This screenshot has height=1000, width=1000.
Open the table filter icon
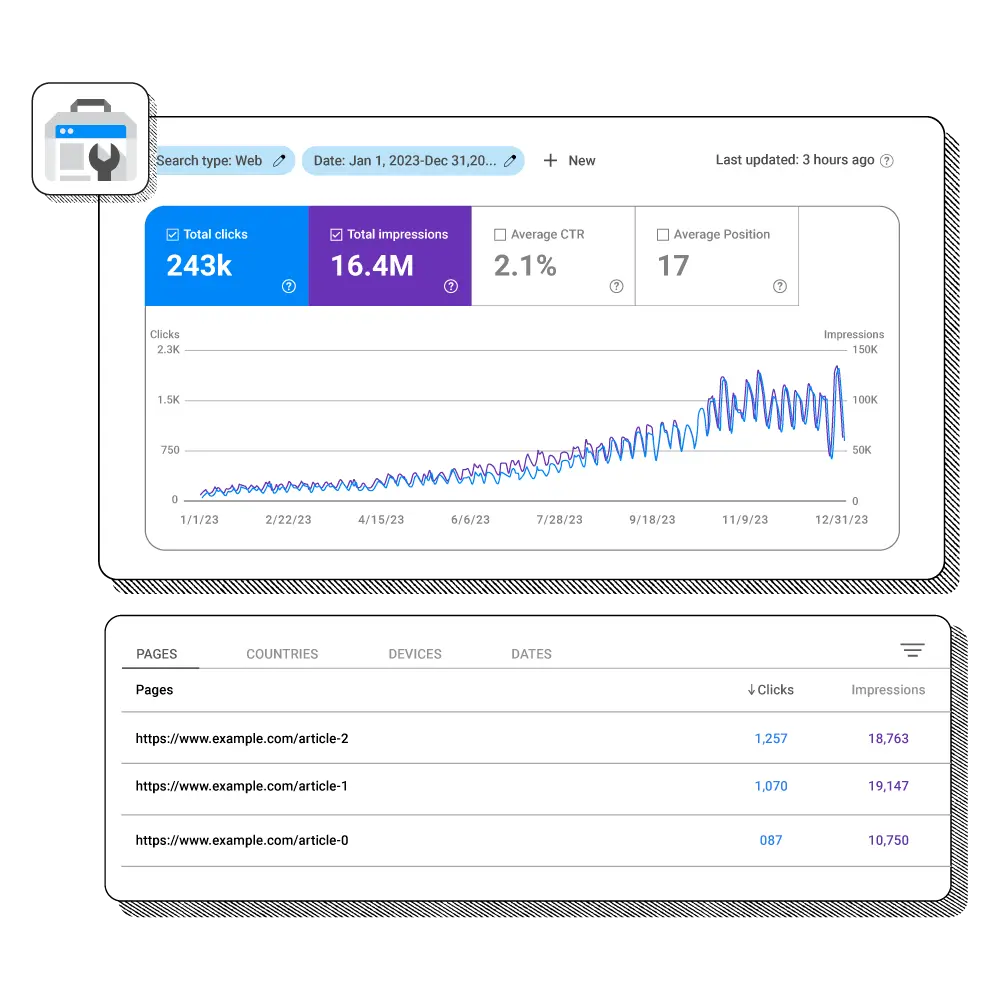point(912,649)
